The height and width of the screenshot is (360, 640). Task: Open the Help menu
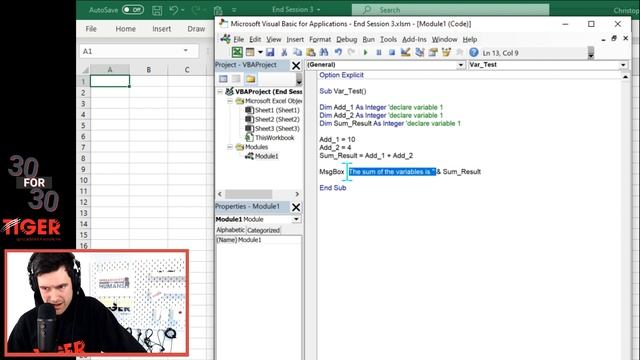(470, 39)
